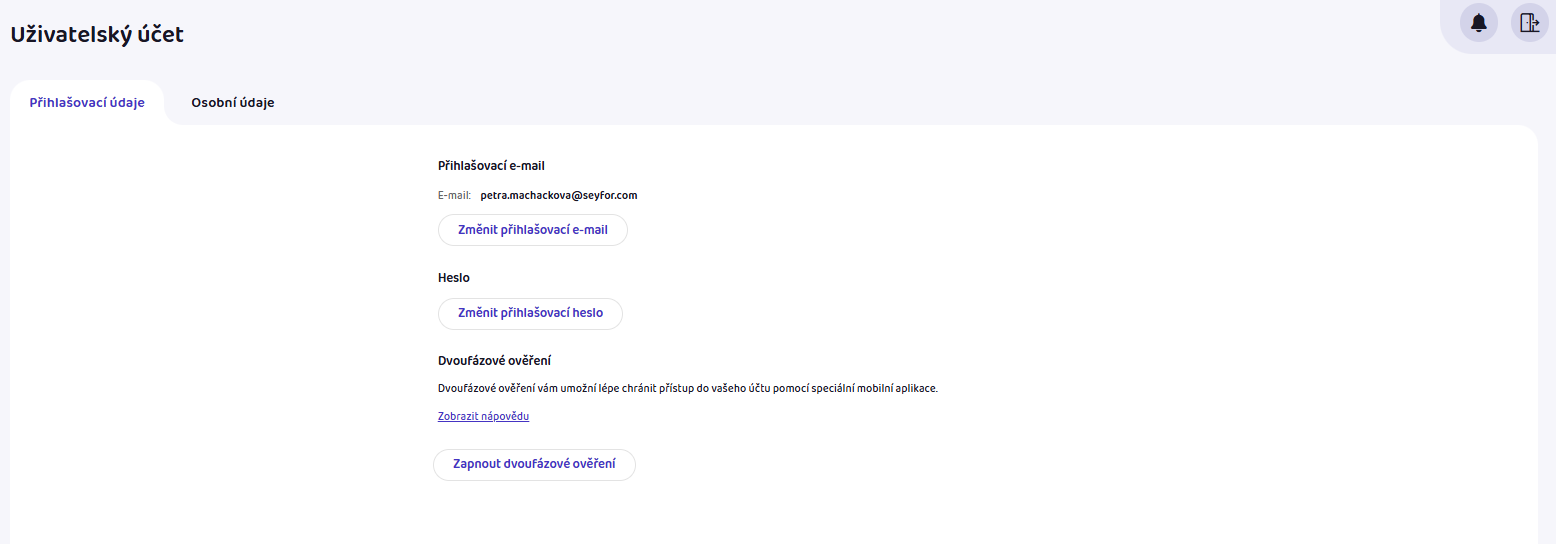This screenshot has height=544, width=1556.
Task: Switch to the Osobní údaje tab
Action: [233, 102]
